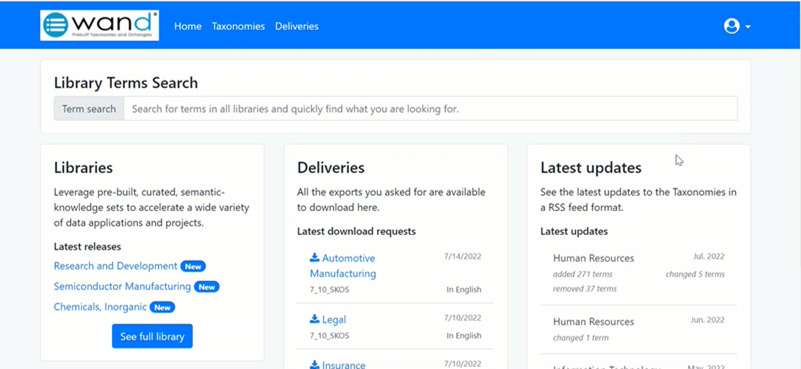Viewport: 801px width, 369px height.
Task: Click the Term search label addon
Action: tap(89, 109)
